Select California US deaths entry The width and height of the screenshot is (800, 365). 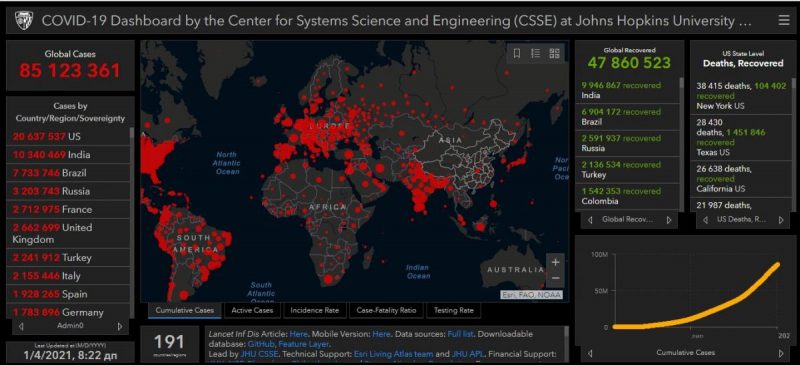click(741, 179)
